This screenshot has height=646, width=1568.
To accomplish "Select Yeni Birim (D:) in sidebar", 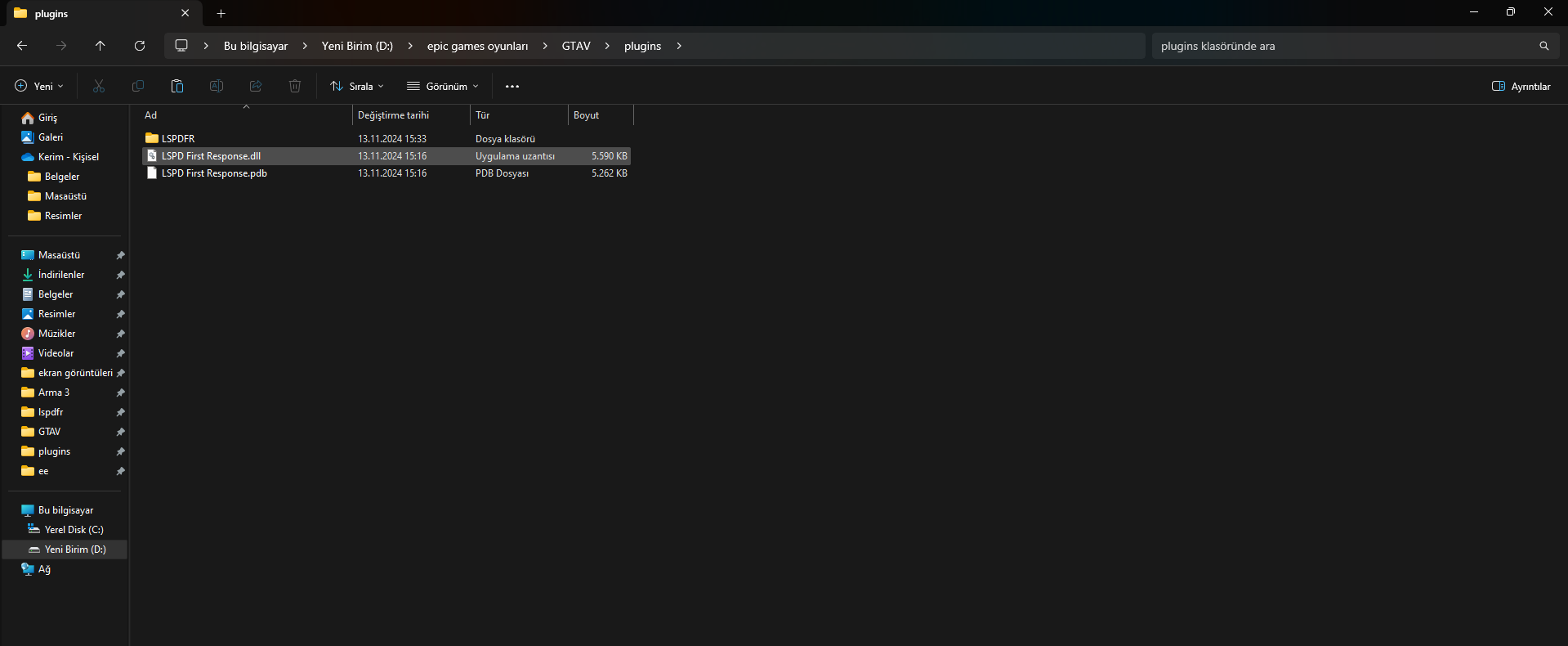I will [65, 550].
